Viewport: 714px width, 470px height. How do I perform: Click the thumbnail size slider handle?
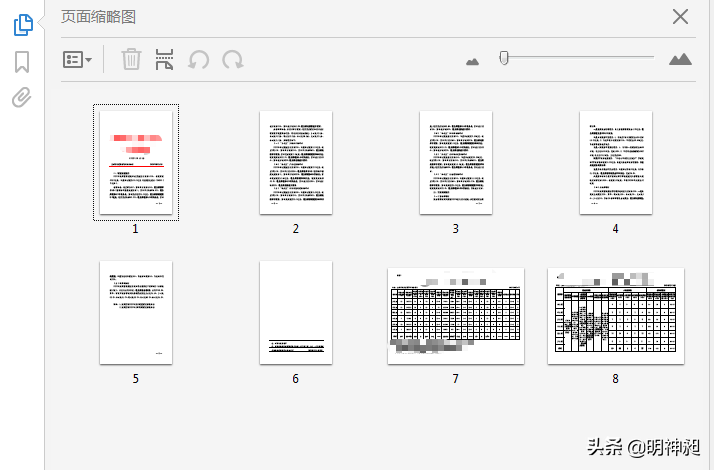point(504,58)
